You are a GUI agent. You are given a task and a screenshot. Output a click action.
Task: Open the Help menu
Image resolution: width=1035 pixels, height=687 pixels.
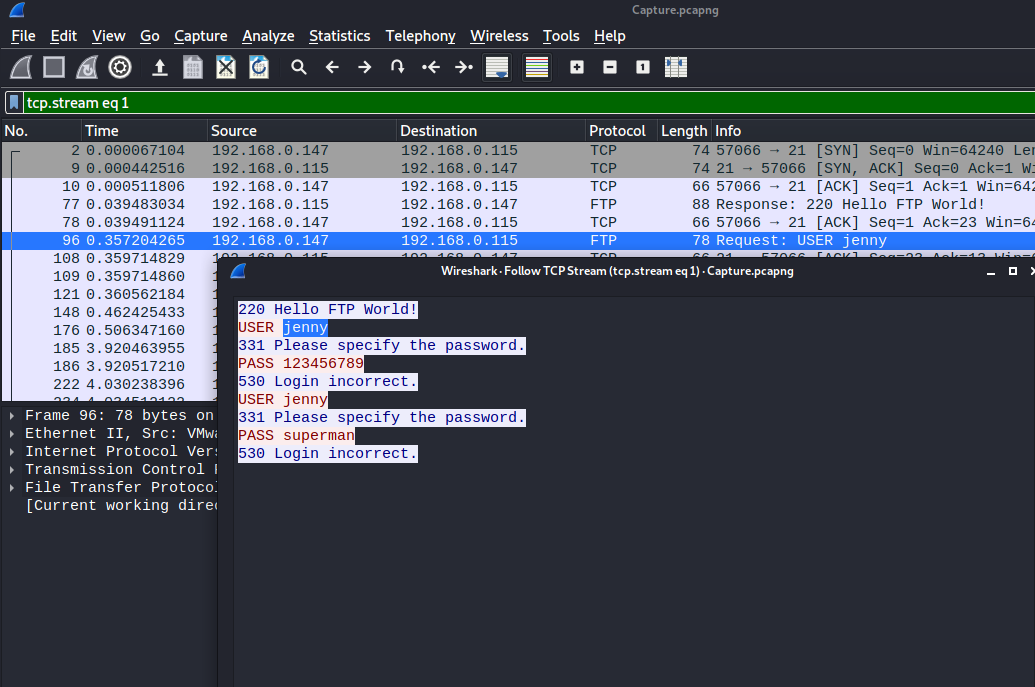pos(609,36)
